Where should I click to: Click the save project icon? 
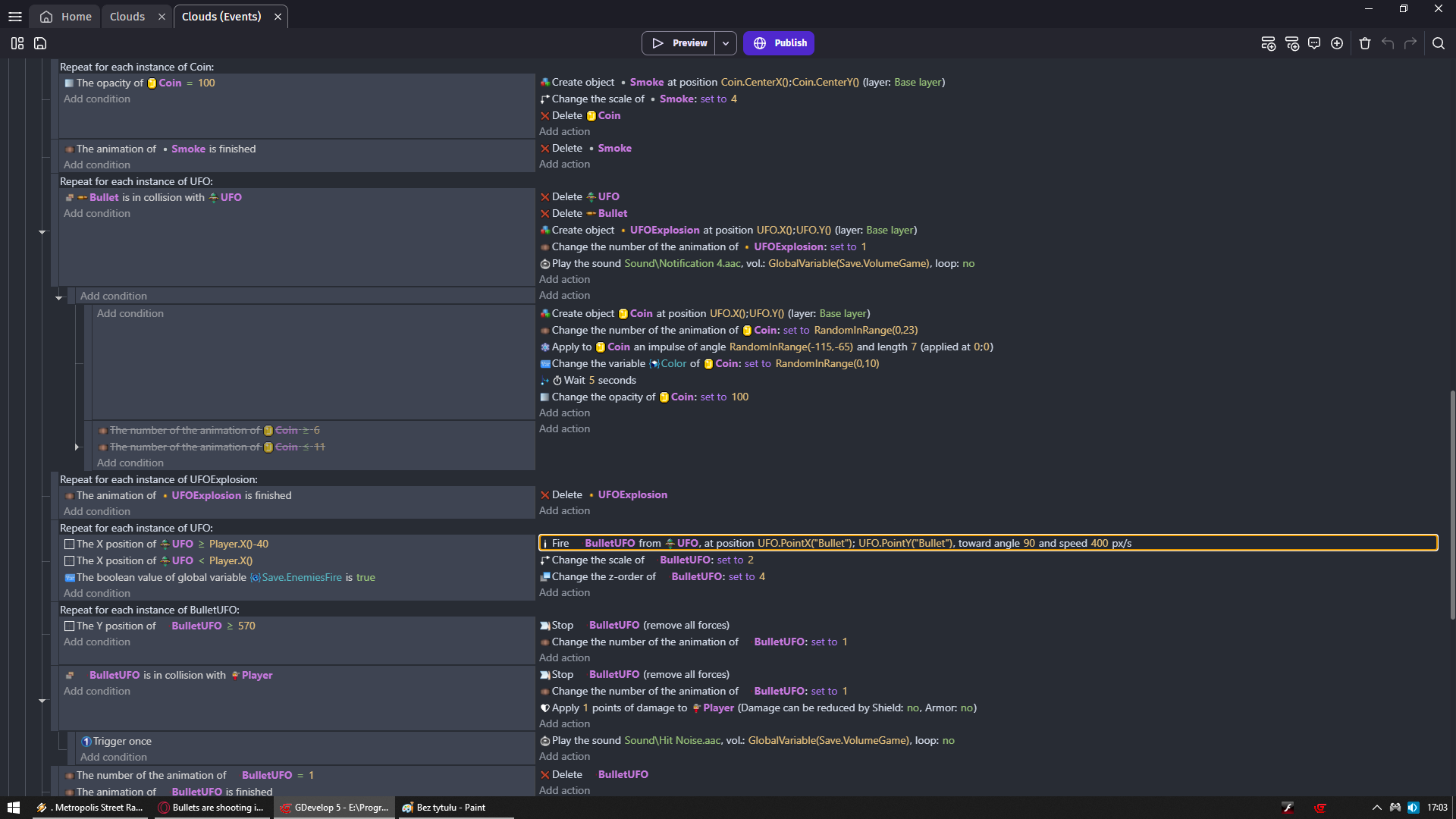click(x=40, y=43)
